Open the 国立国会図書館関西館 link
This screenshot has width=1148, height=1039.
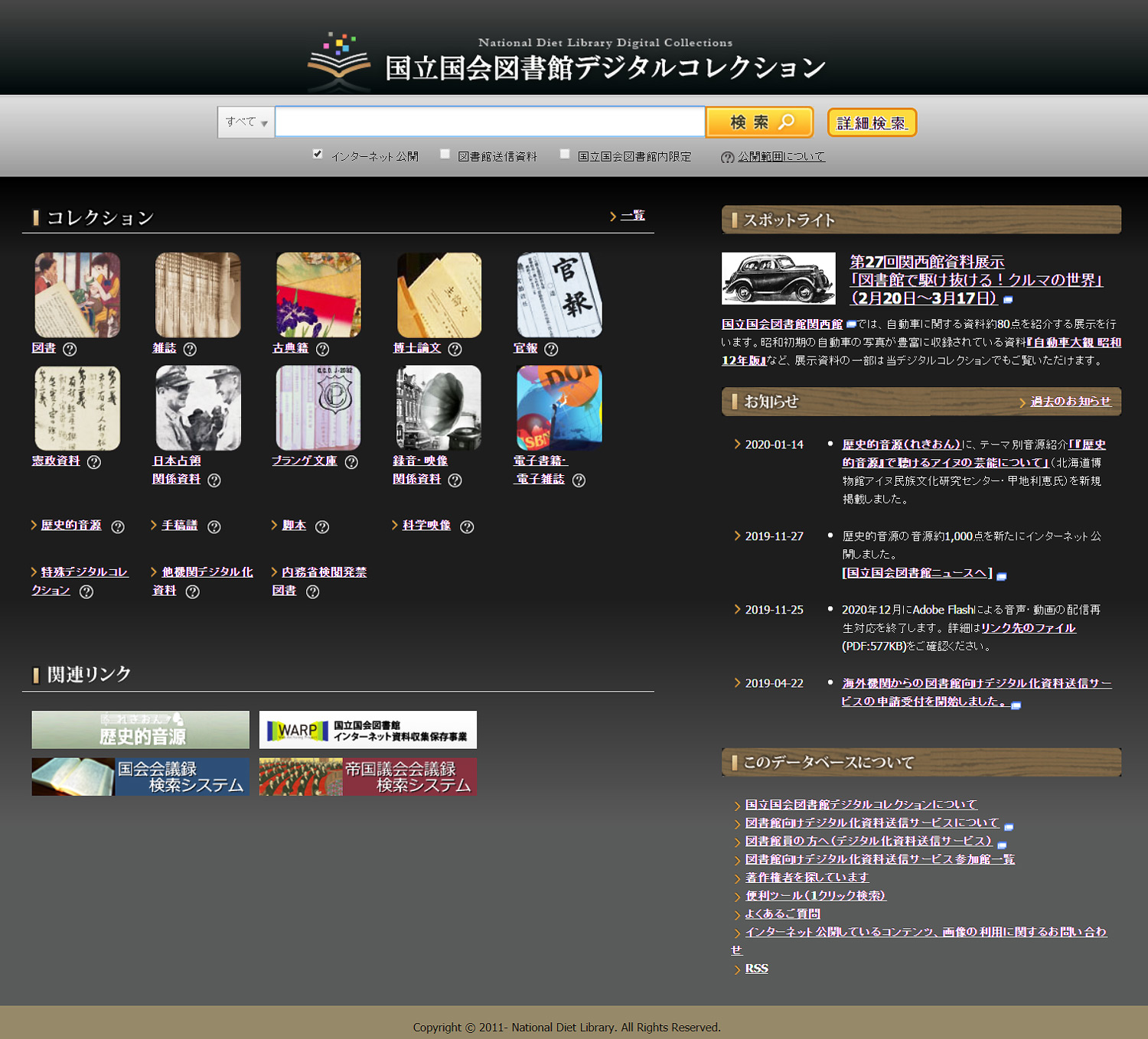point(782,324)
